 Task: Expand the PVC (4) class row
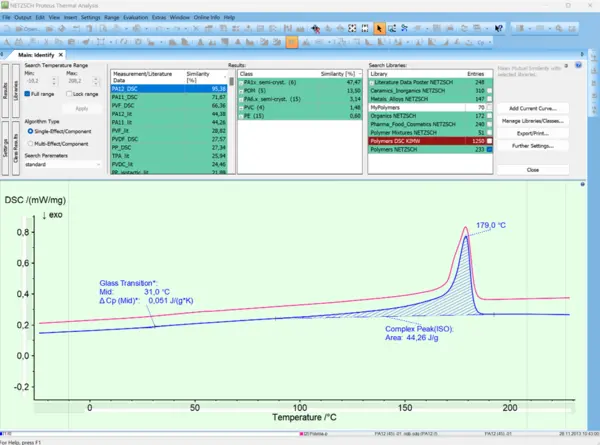click(241, 108)
